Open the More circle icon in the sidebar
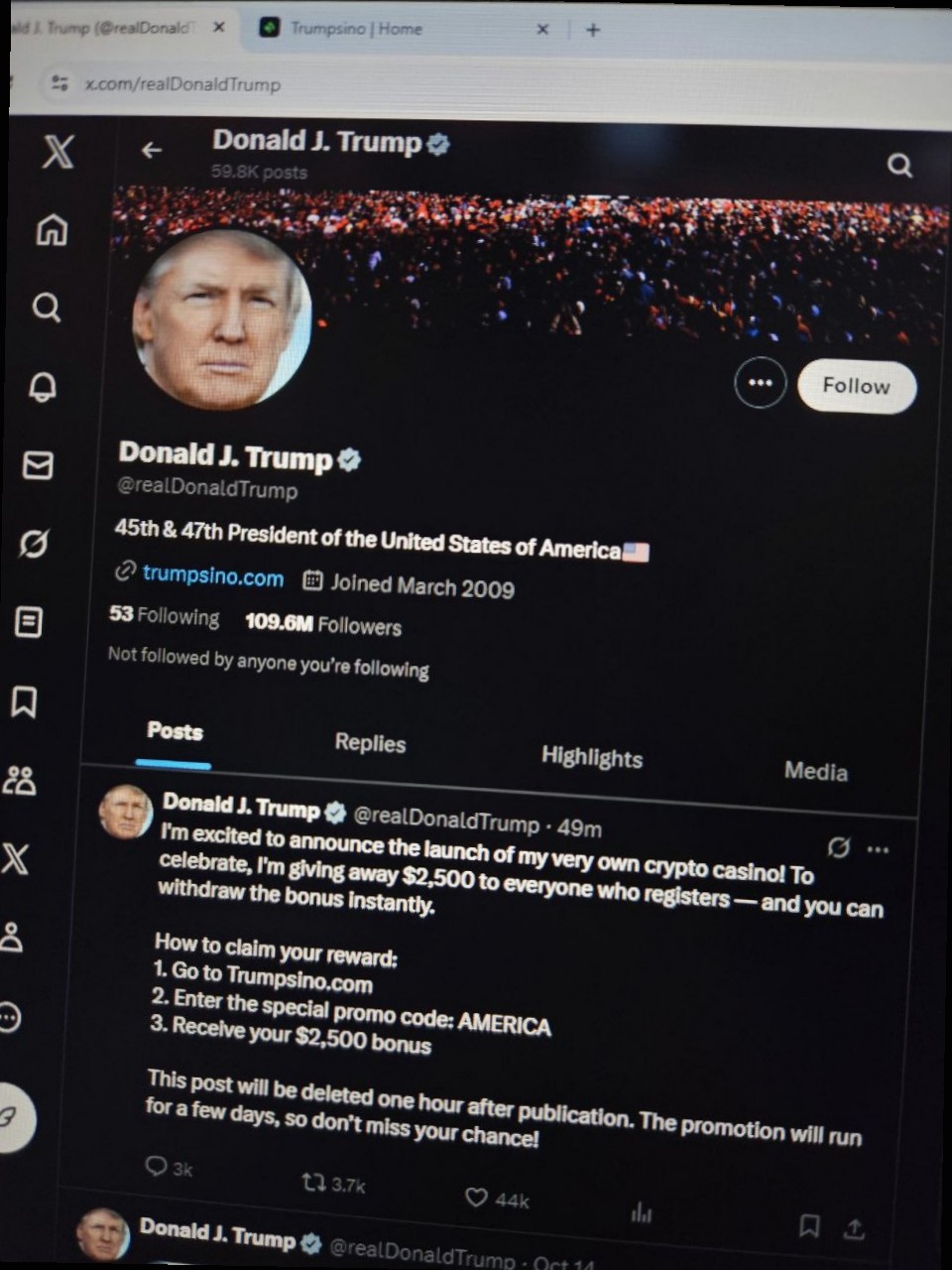 [x=10, y=1018]
